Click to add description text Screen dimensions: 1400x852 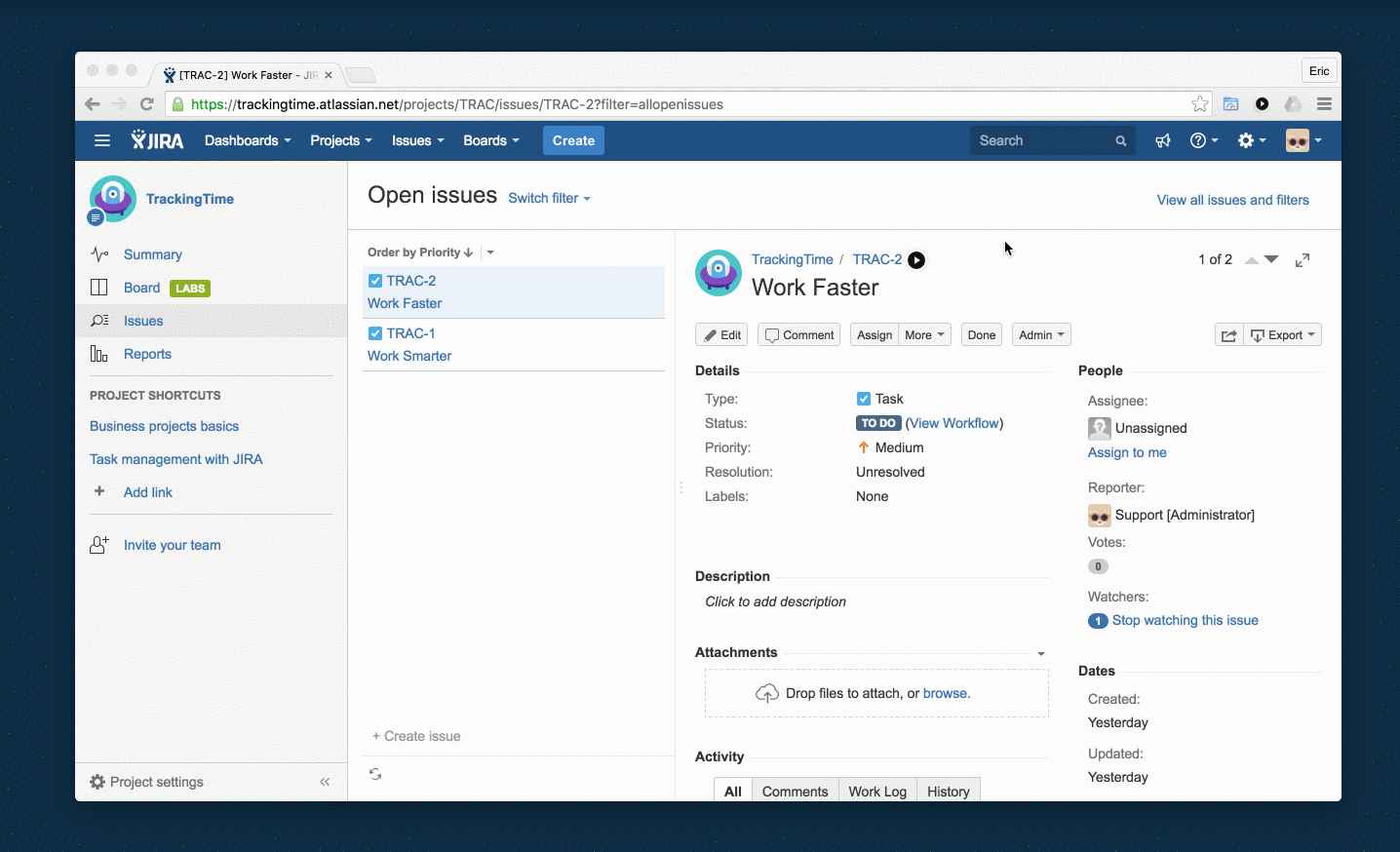[776, 601]
